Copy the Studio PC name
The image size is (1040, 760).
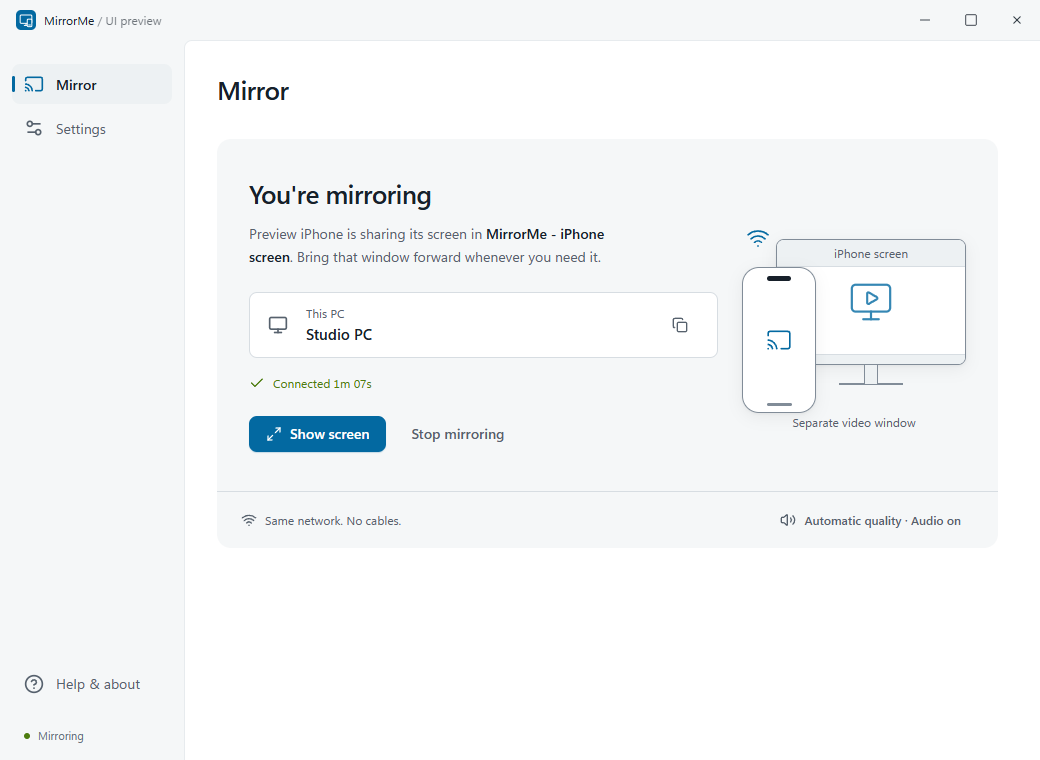680,325
